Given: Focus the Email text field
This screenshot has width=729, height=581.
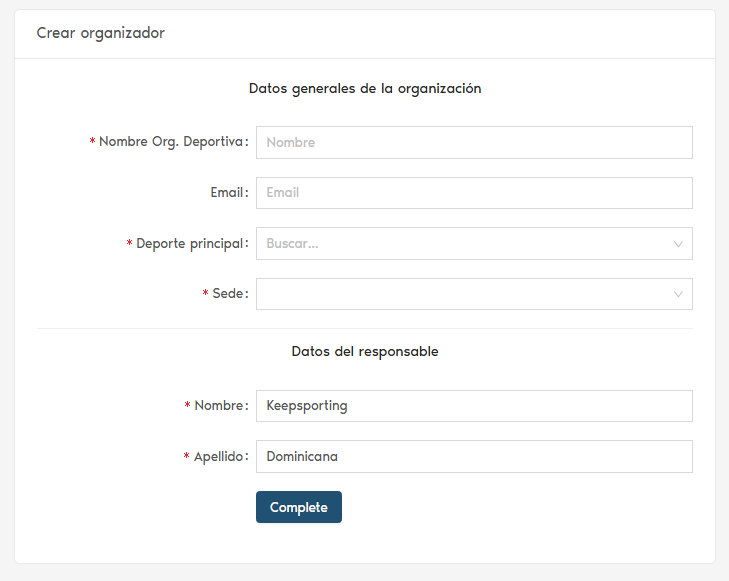Looking at the screenshot, I should pos(474,193).
